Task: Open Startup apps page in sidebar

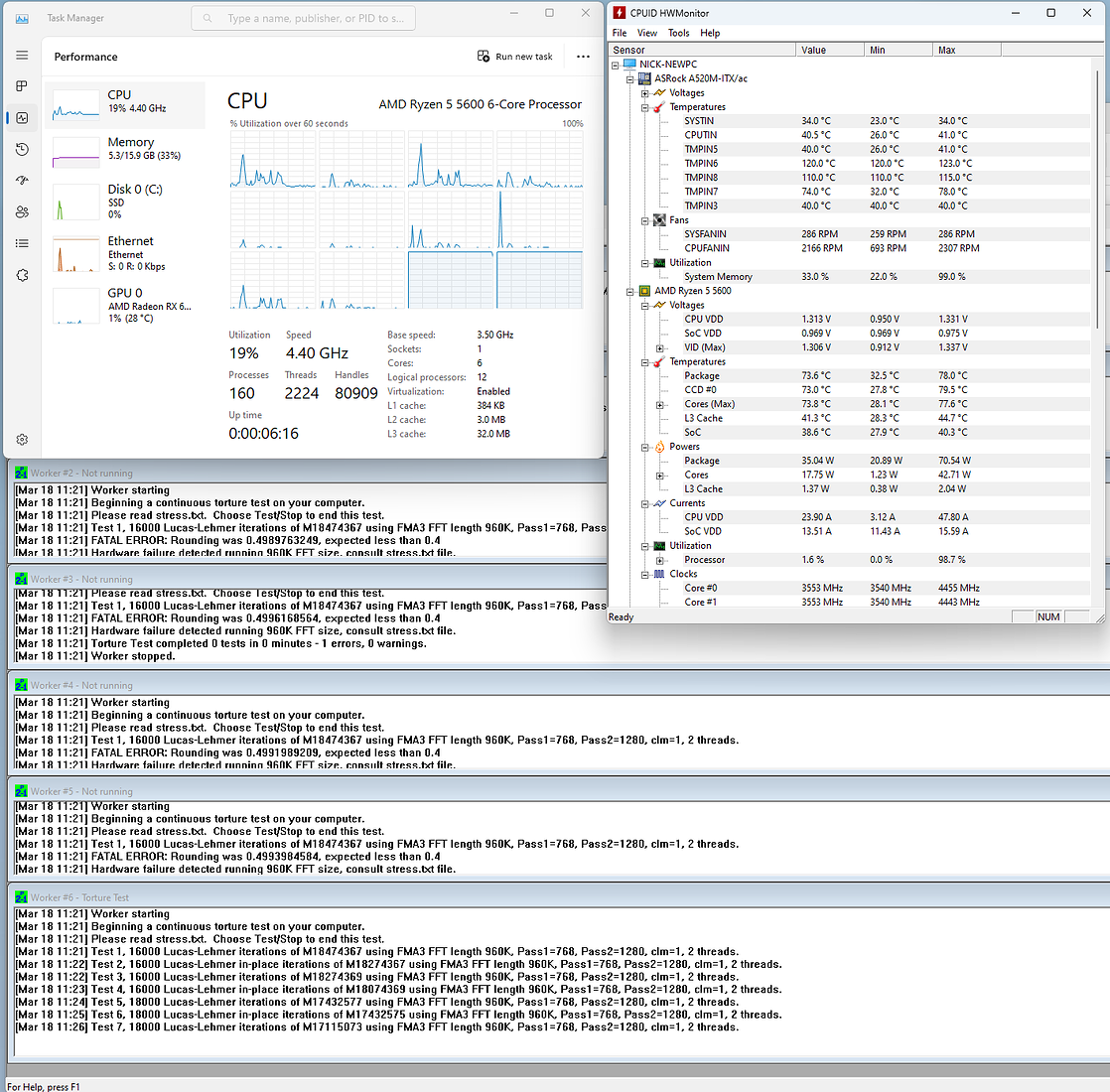Action: [22, 181]
